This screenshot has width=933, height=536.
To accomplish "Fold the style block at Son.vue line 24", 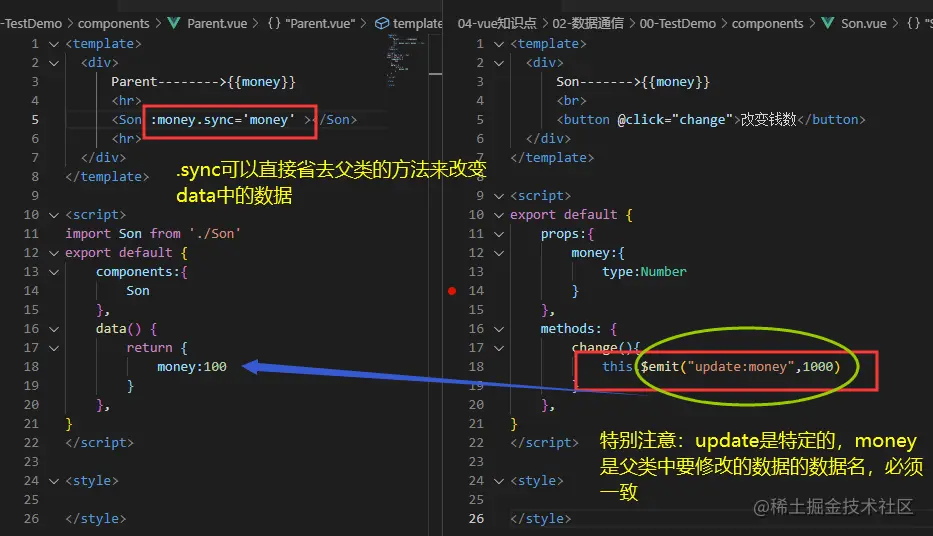I will [499, 481].
